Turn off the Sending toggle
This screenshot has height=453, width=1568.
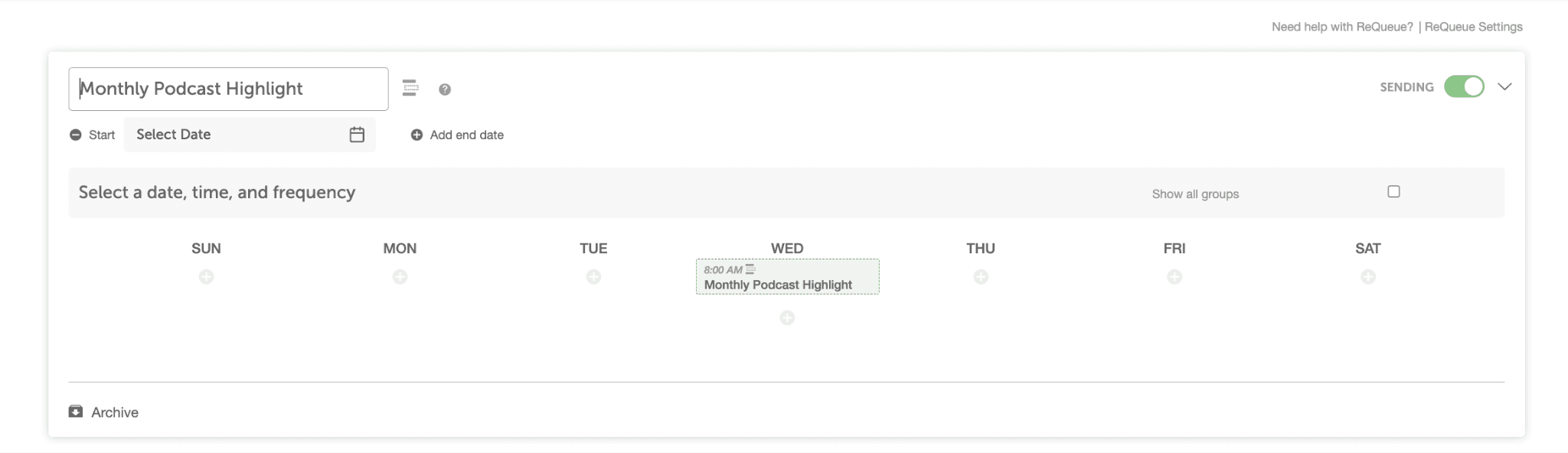[x=1464, y=86]
